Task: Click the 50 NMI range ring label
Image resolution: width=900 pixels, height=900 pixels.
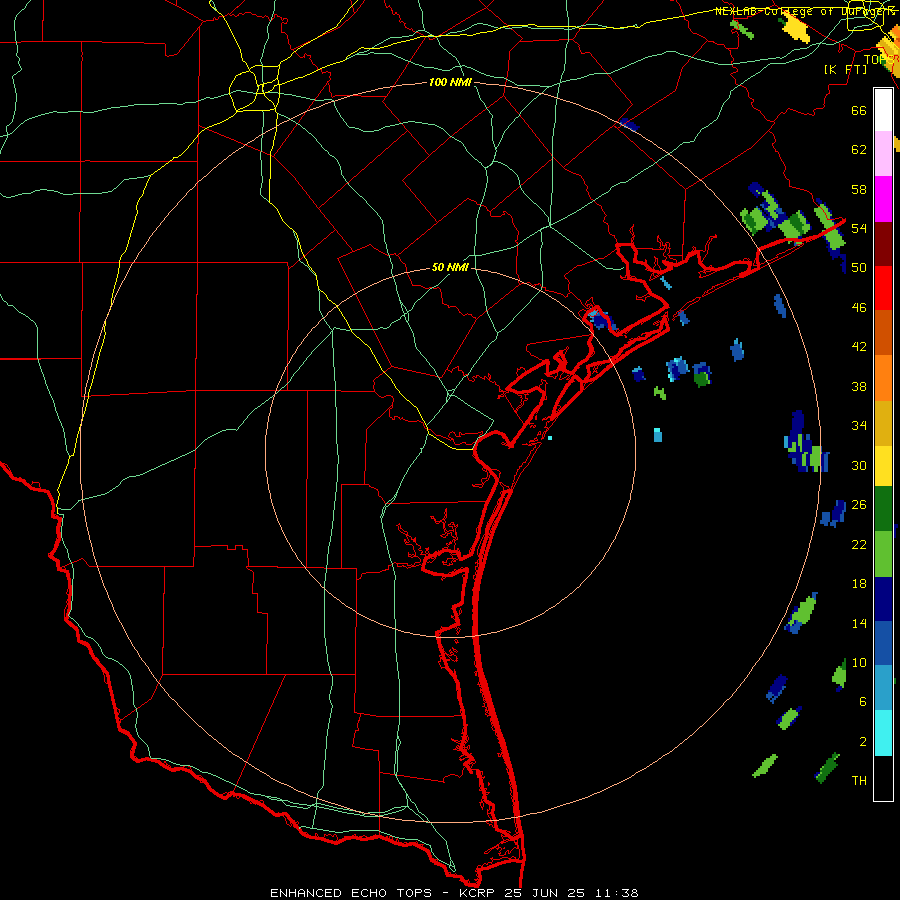Action: (x=450, y=267)
